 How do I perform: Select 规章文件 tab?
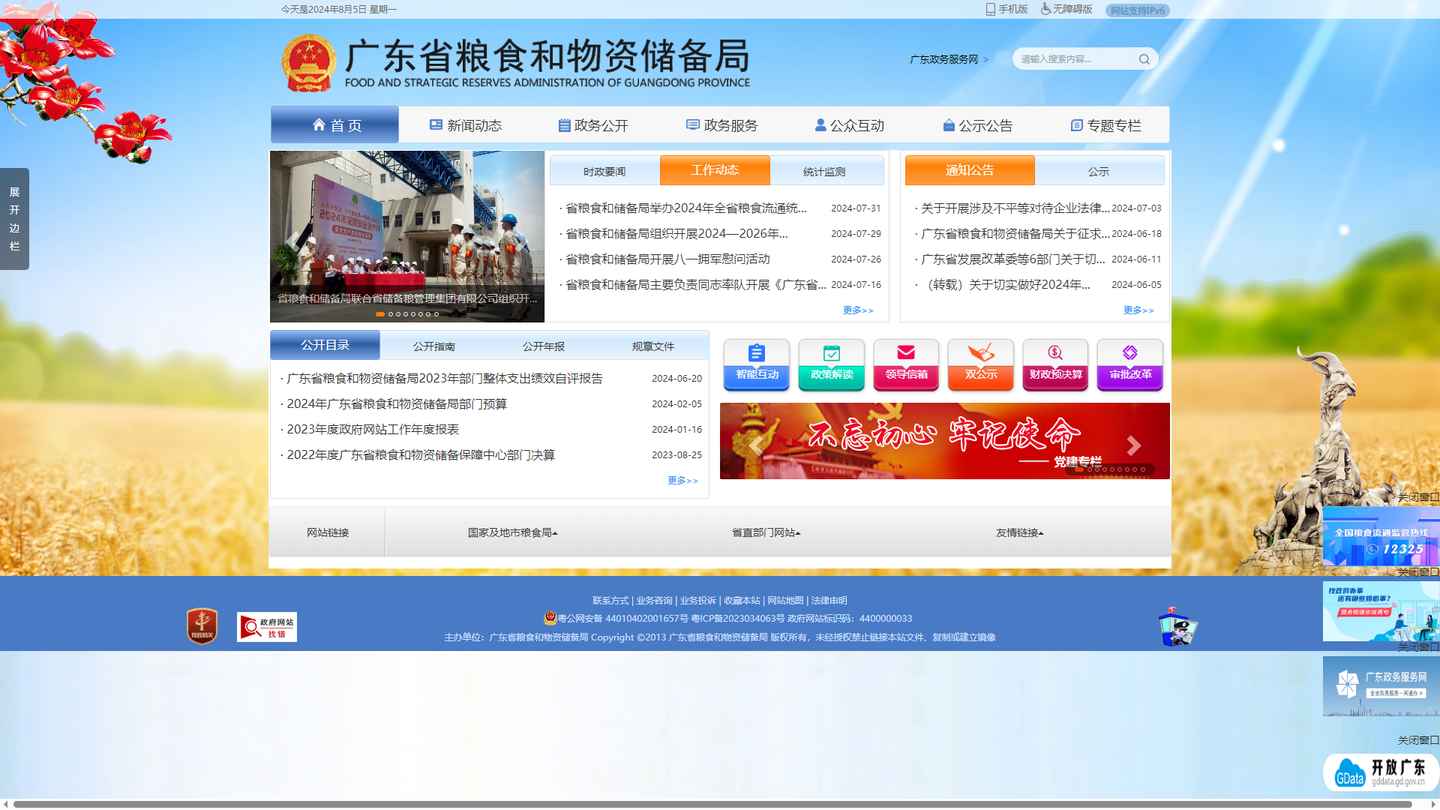pyautogui.click(x=653, y=346)
